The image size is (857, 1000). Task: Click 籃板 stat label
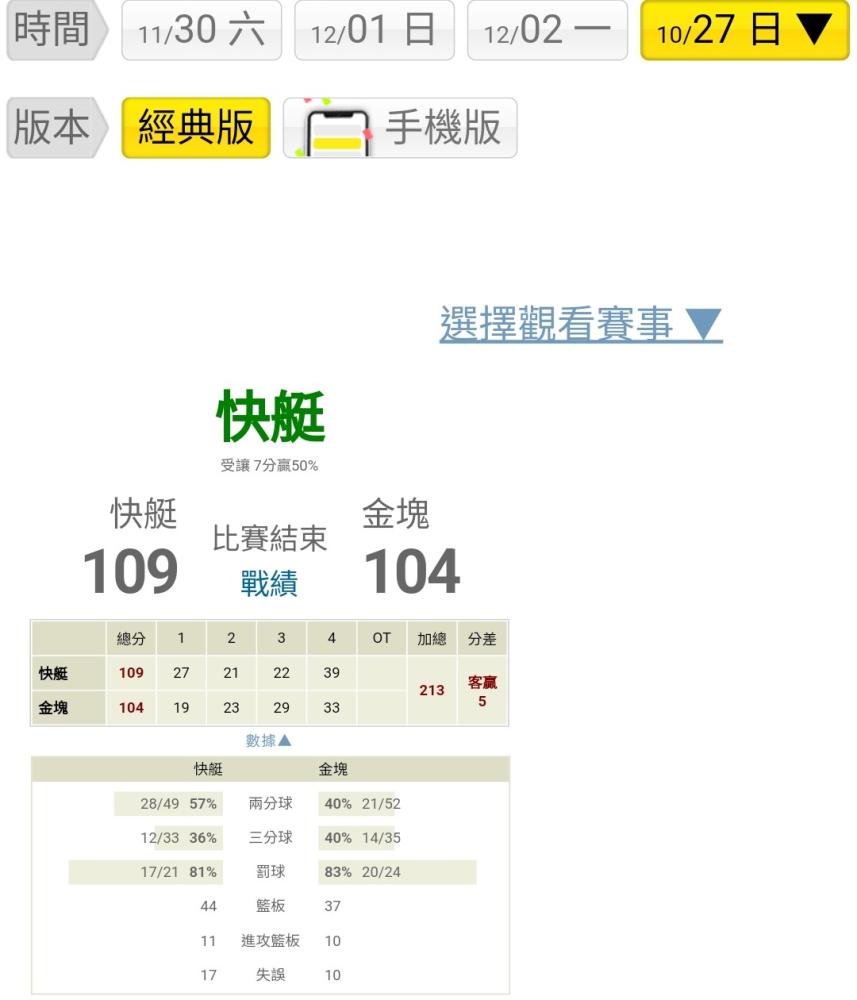pos(270,906)
